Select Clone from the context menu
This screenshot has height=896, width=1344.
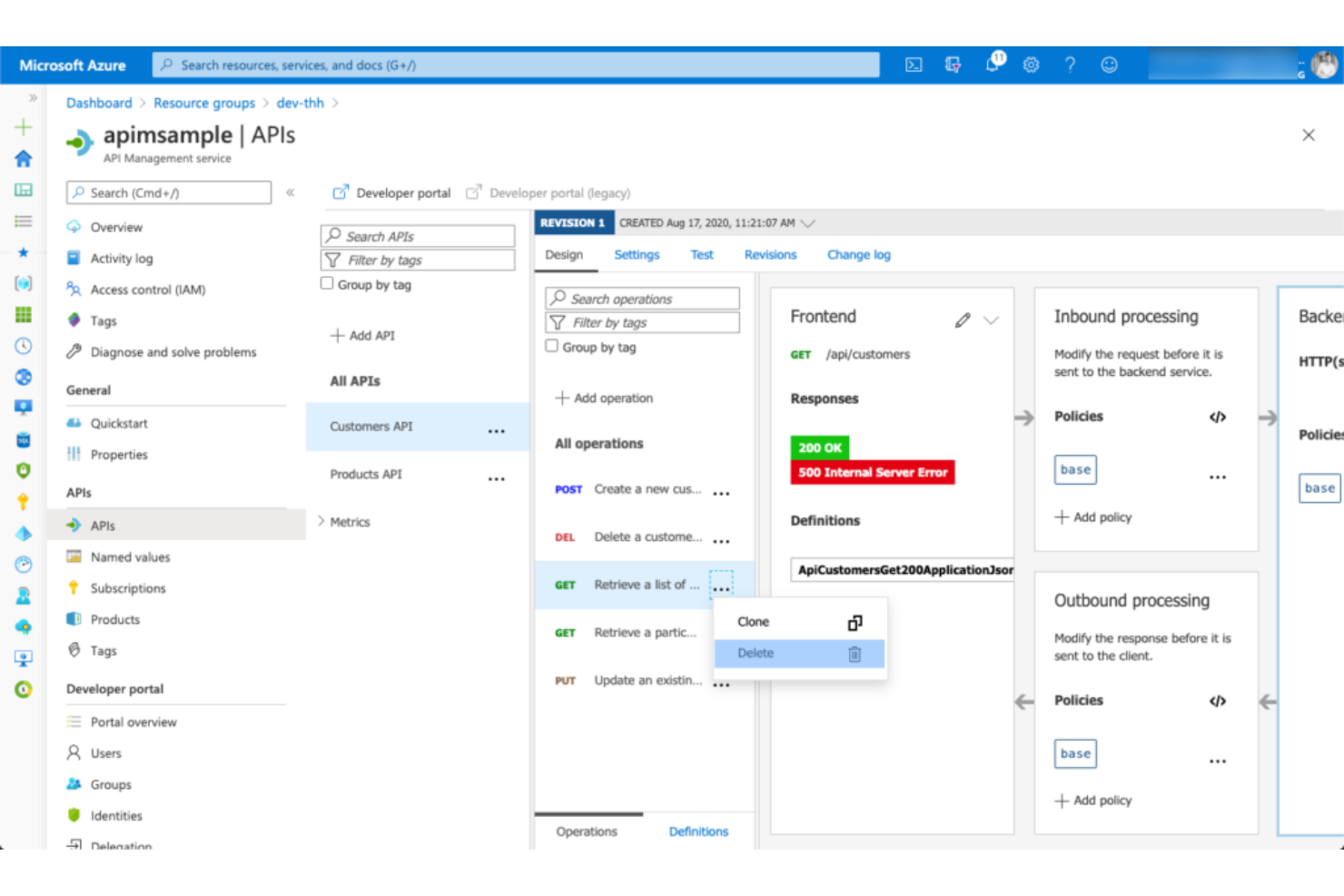point(799,622)
